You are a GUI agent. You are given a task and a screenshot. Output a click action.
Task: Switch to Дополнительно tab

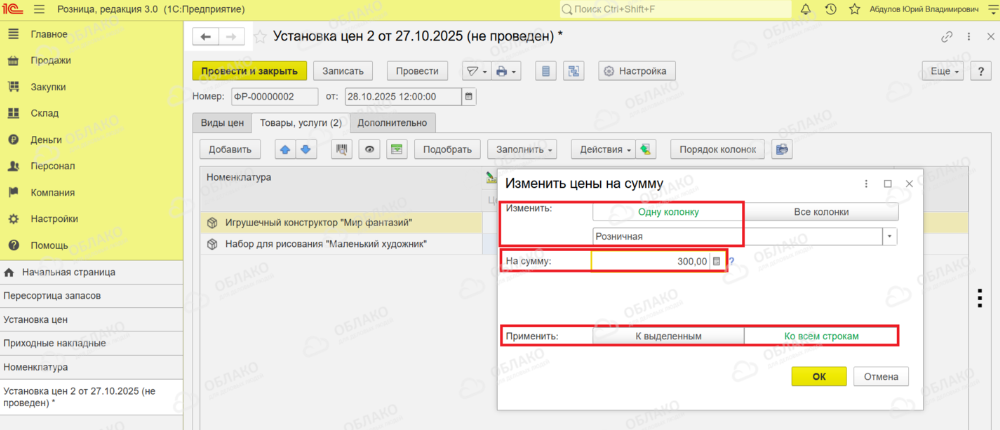392,122
